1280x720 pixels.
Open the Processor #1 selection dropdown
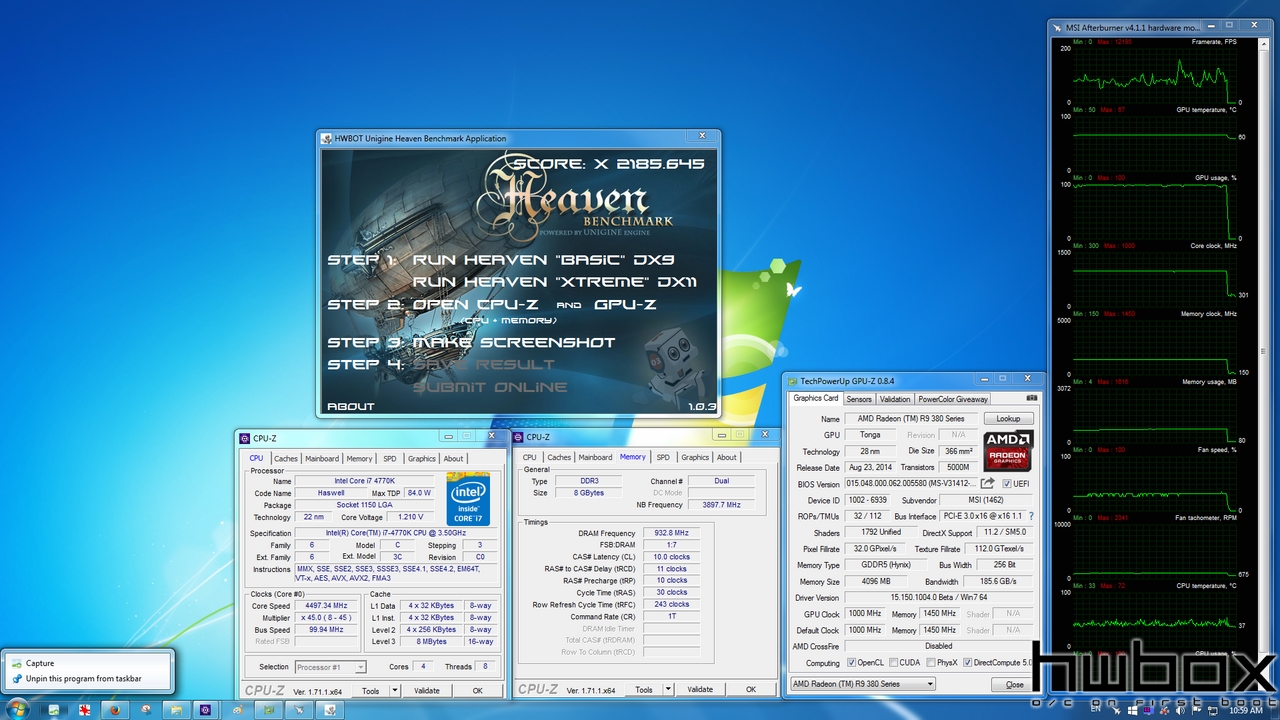tap(331, 667)
